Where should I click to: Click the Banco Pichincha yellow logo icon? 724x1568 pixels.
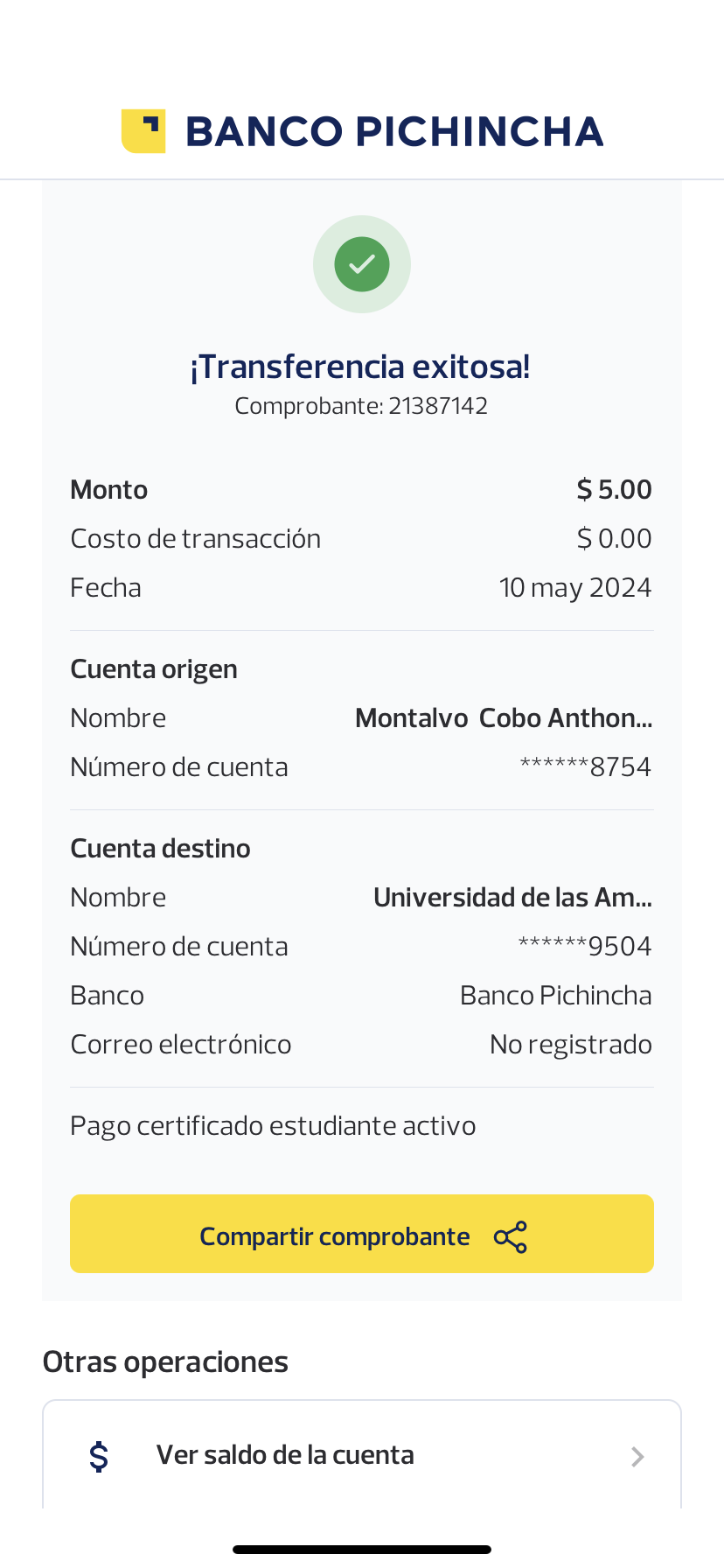[x=143, y=131]
